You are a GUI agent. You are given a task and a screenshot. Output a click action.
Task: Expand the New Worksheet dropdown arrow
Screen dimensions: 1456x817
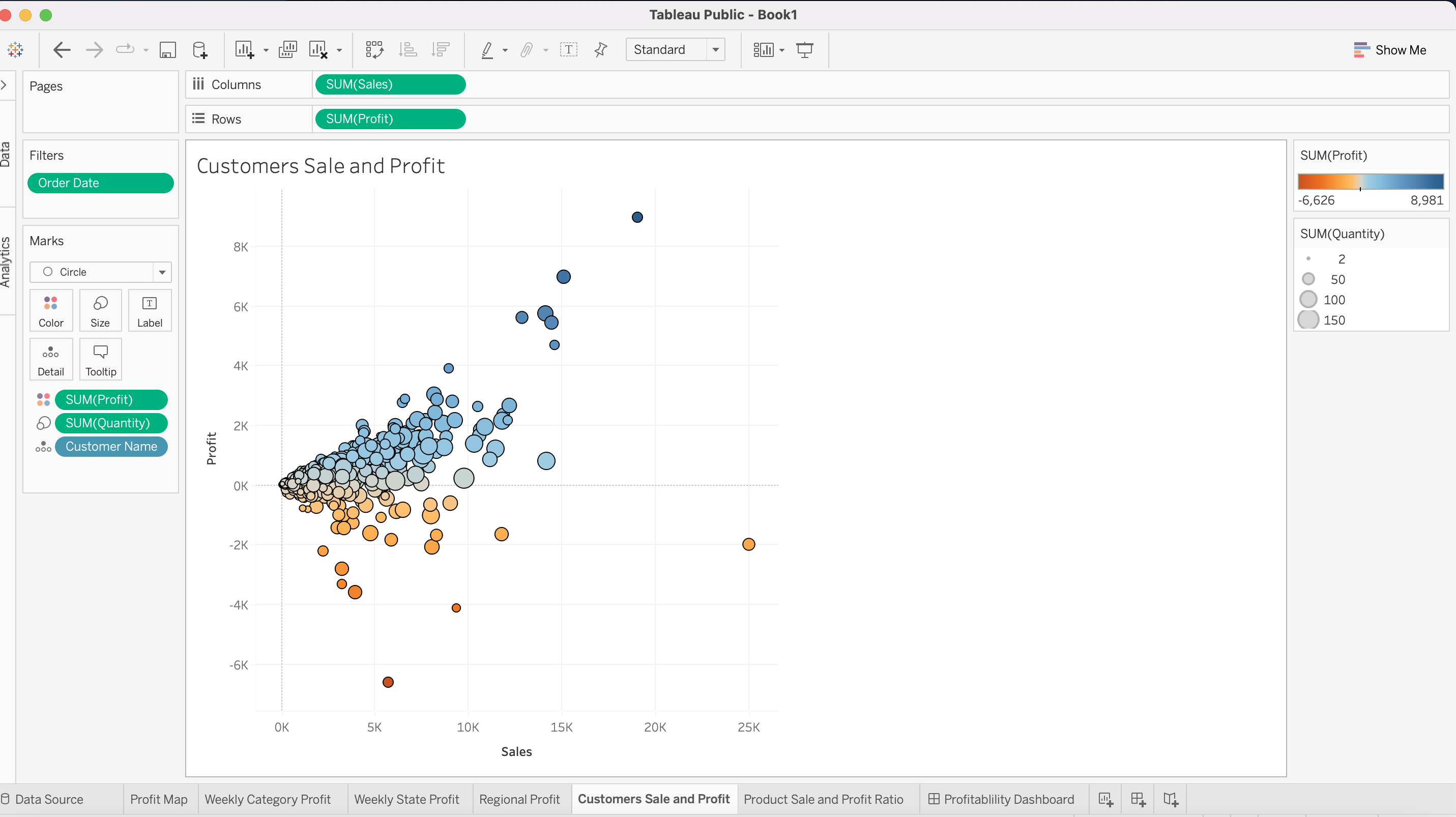pyautogui.click(x=266, y=50)
